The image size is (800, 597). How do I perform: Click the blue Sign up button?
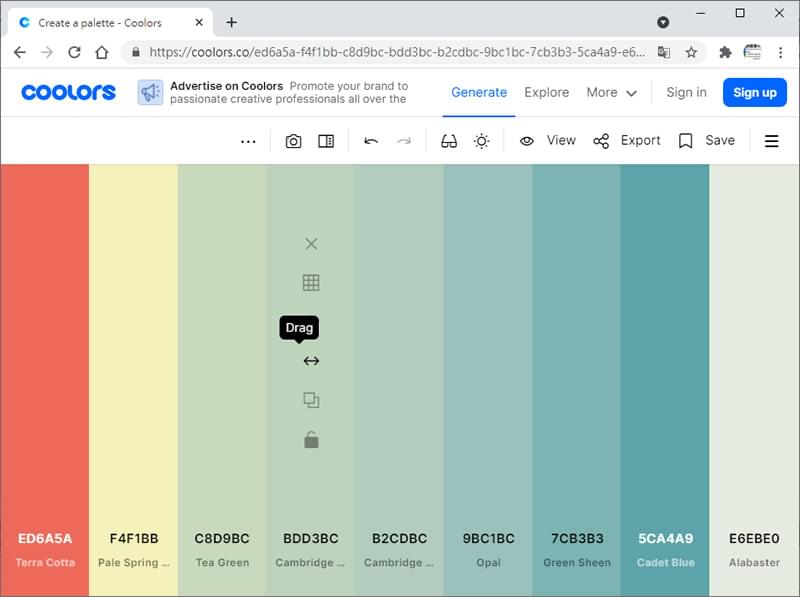pos(755,92)
